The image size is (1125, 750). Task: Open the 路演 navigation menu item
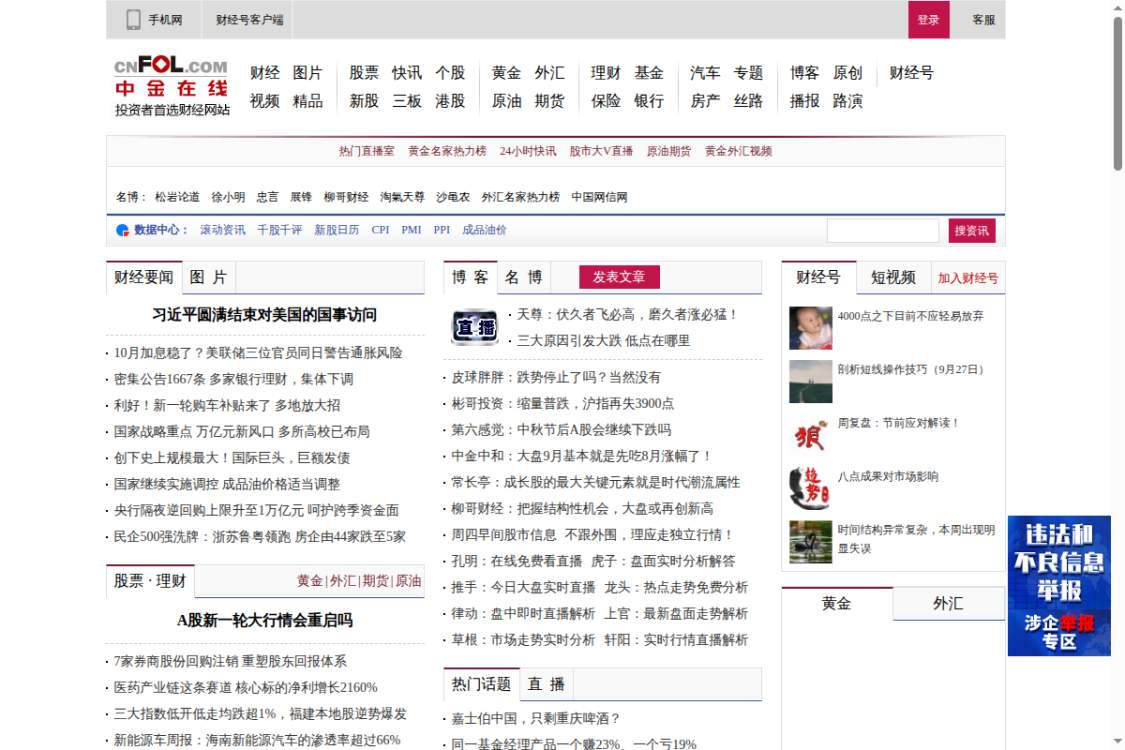847,101
